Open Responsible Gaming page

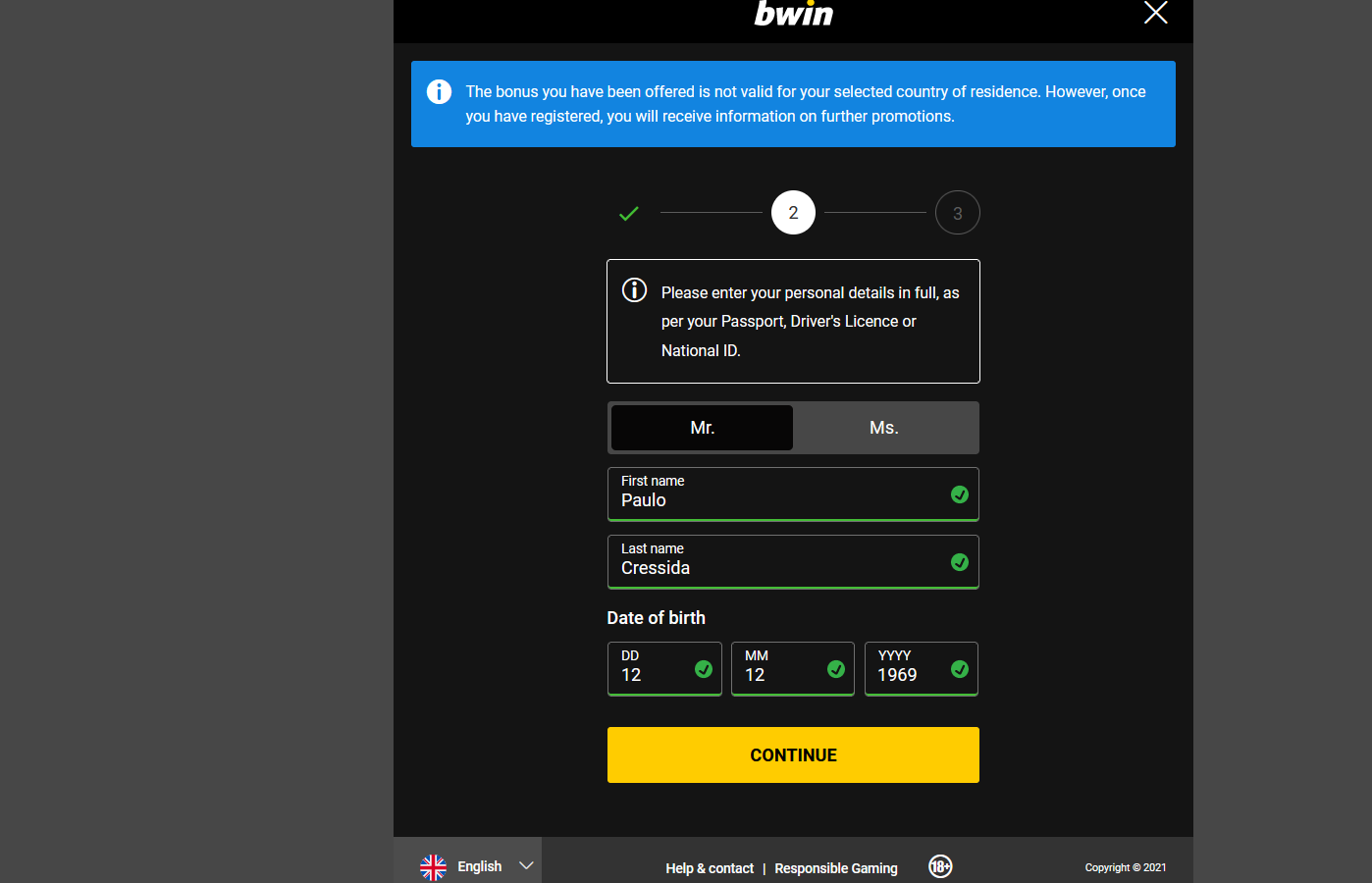[x=836, y=868]
